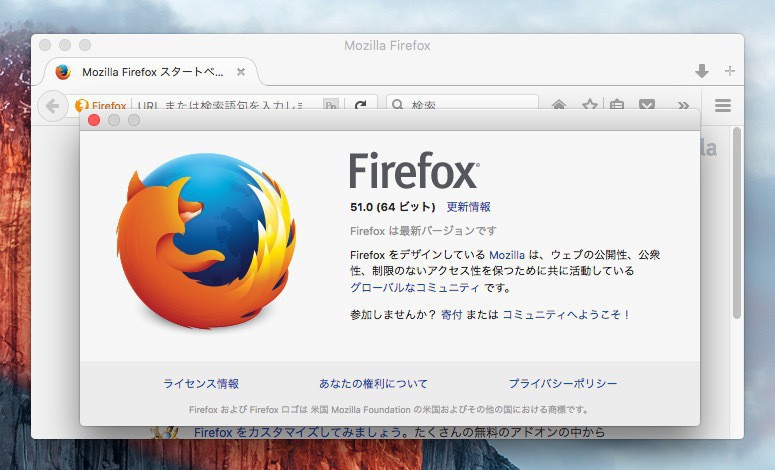Bookmark page with star icon
This screenshot has width=775, height=470.
tap(589, 104)
